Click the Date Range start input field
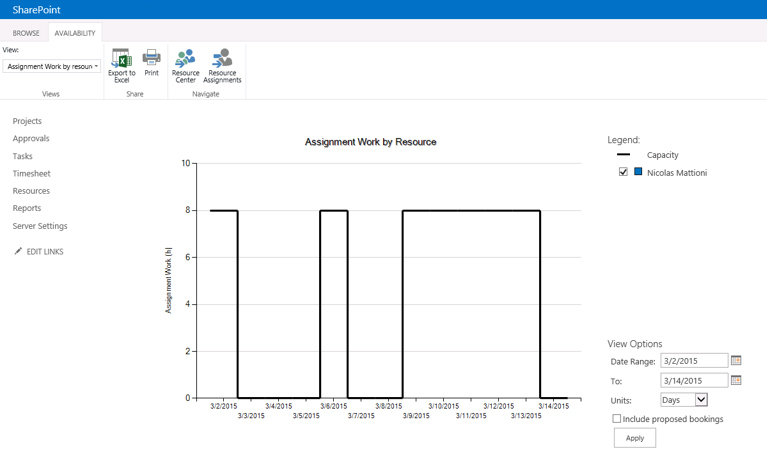Viewport: 767px width, 467px height. 693,361
